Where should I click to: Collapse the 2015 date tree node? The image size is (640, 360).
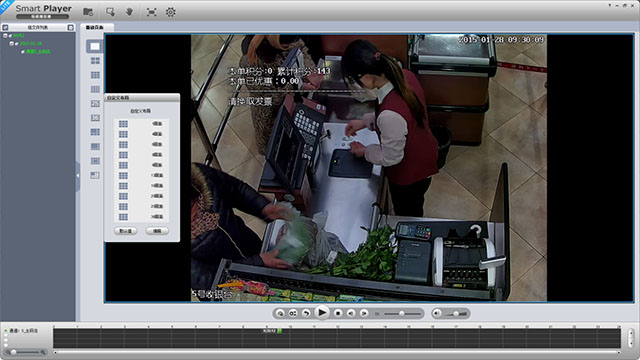11,43
